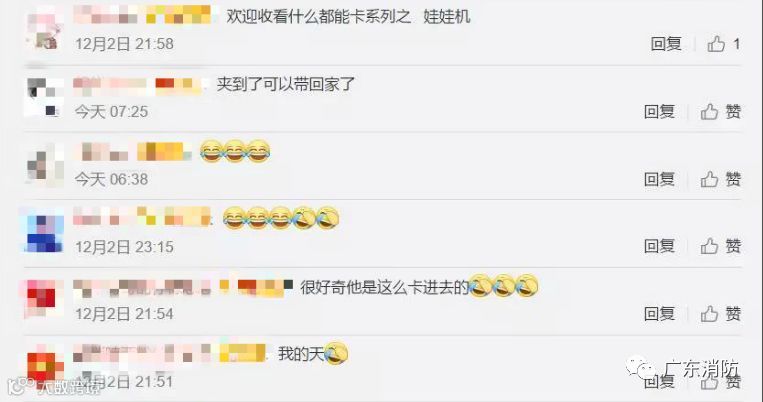Viewport: 763px width, 402px height.
Task: Click username before 我的天 comment
Action: click(x=169, y=354)
